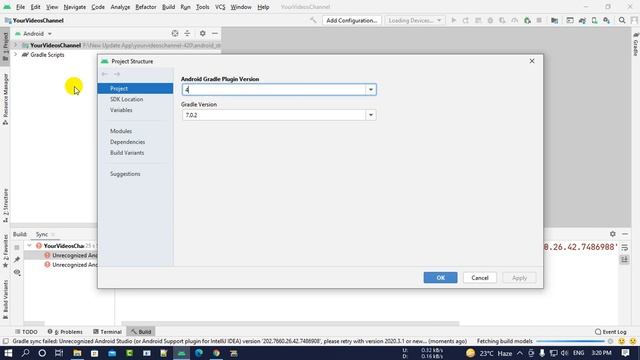Open the Tools menu
This screenshot has width=640, height=360.
(202, 7)
